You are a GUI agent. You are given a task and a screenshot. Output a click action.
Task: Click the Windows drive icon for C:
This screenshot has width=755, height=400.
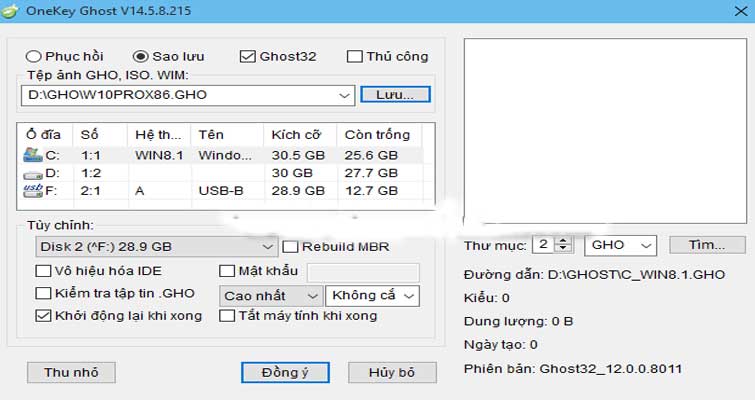tap(33, 155)
